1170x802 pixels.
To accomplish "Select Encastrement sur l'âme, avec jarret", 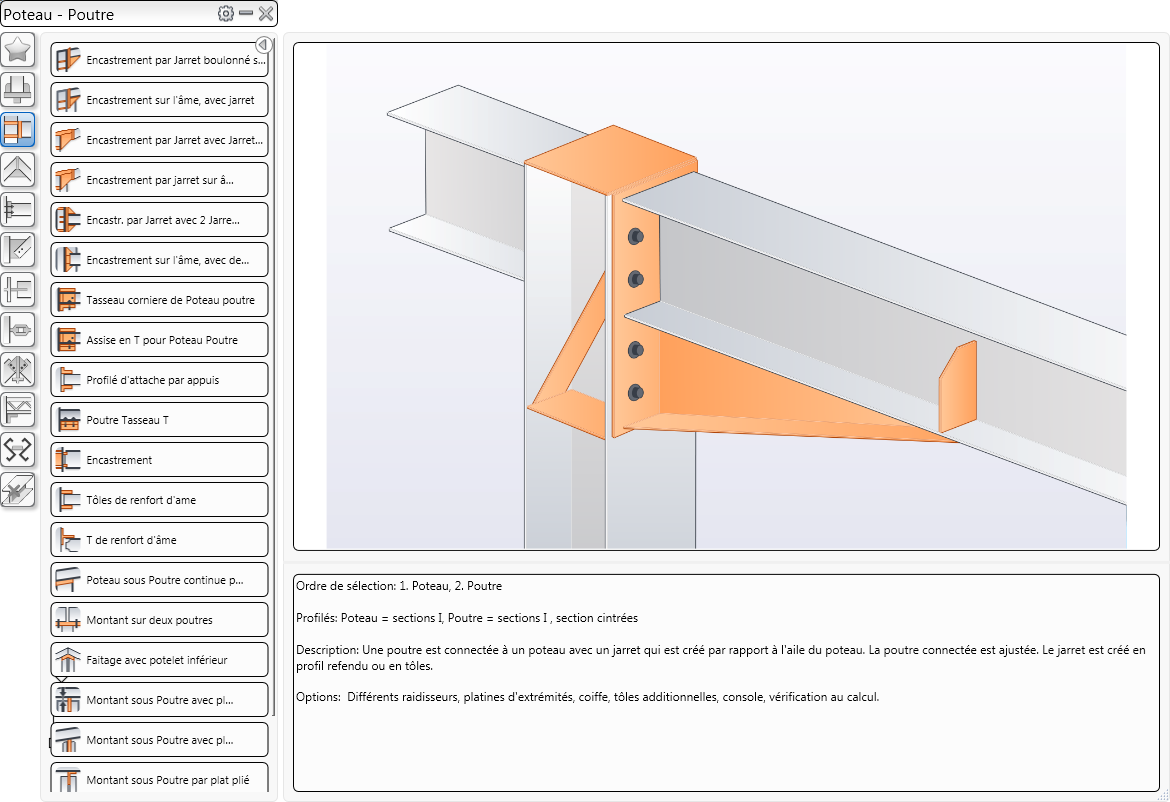I will point(160,100).
